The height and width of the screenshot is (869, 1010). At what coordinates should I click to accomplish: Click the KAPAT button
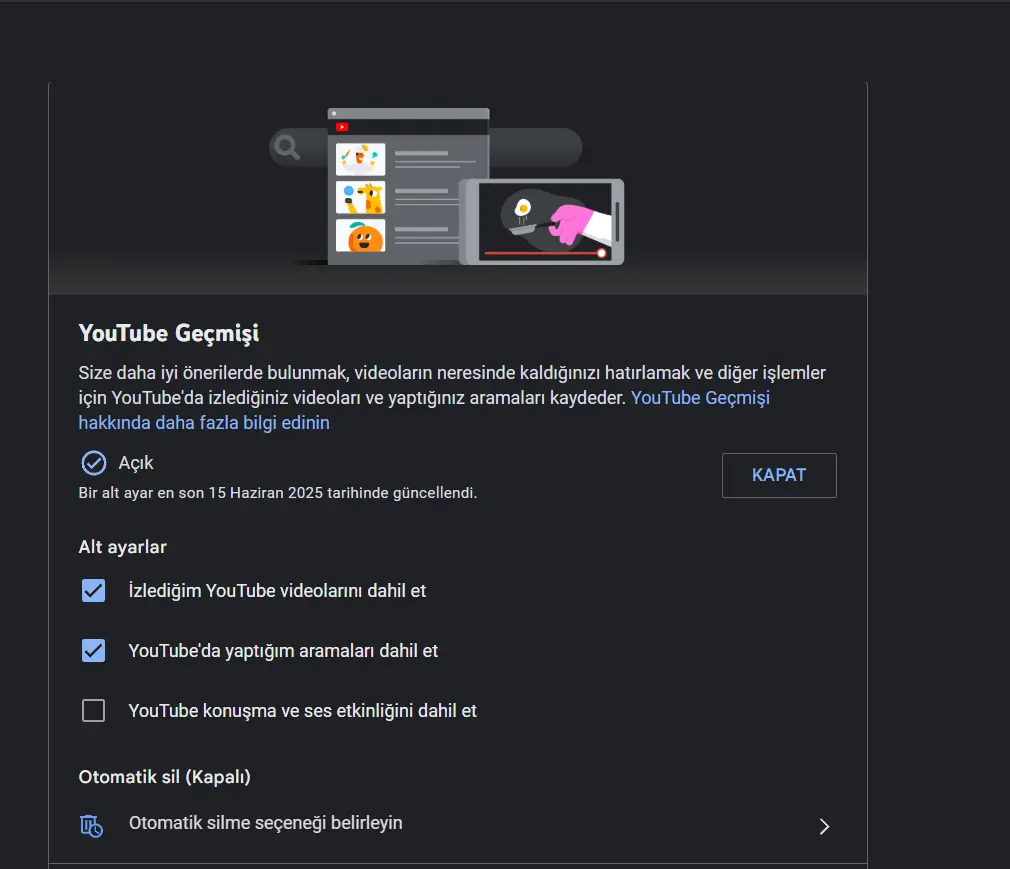tap(779, 475)
